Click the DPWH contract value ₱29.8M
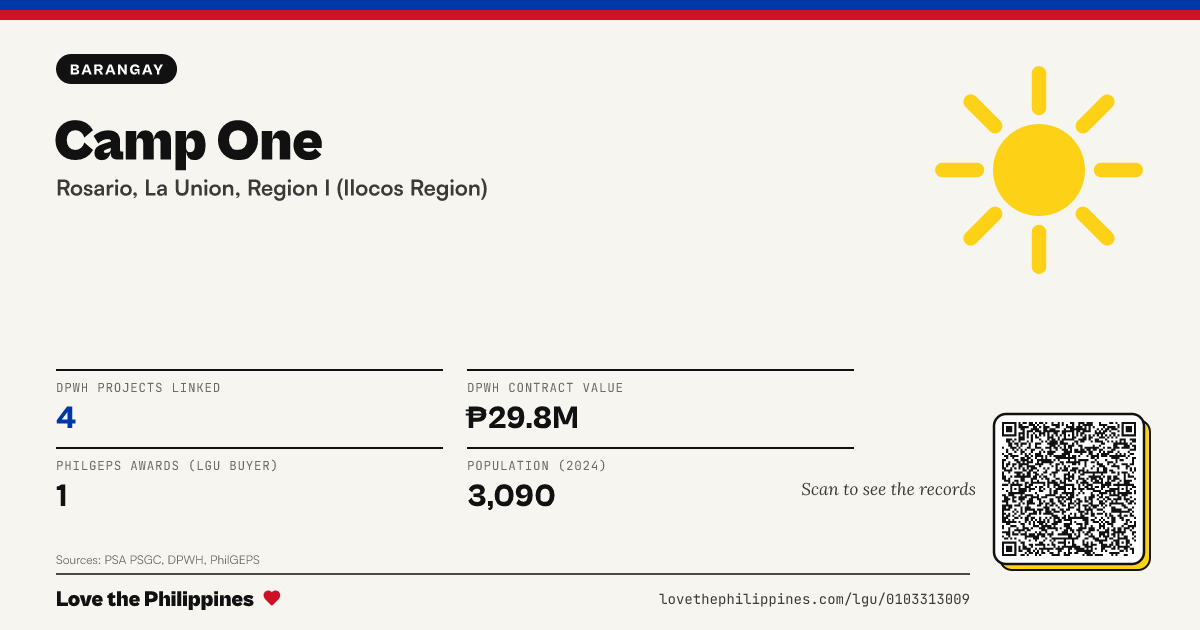 click(x=523, y=417)
